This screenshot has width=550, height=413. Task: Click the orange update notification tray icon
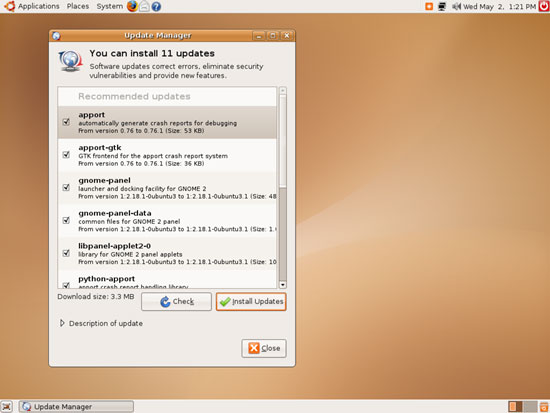pos(429,6)
